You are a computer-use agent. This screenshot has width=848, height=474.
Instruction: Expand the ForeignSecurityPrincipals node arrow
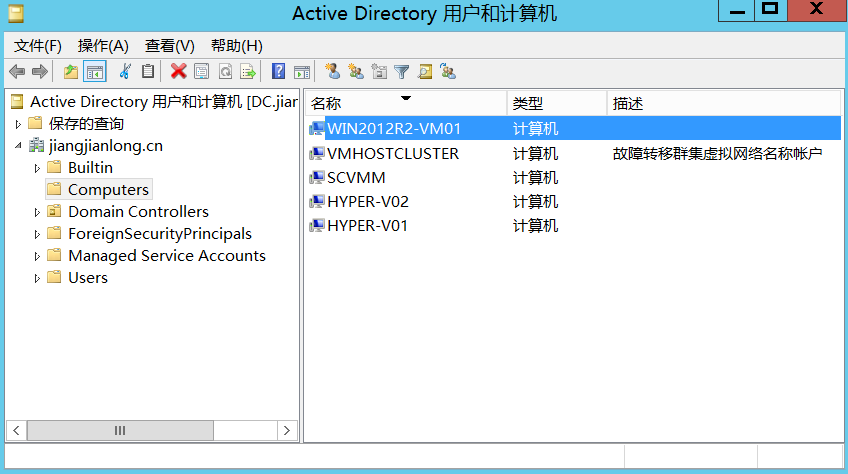click(37, 234)
